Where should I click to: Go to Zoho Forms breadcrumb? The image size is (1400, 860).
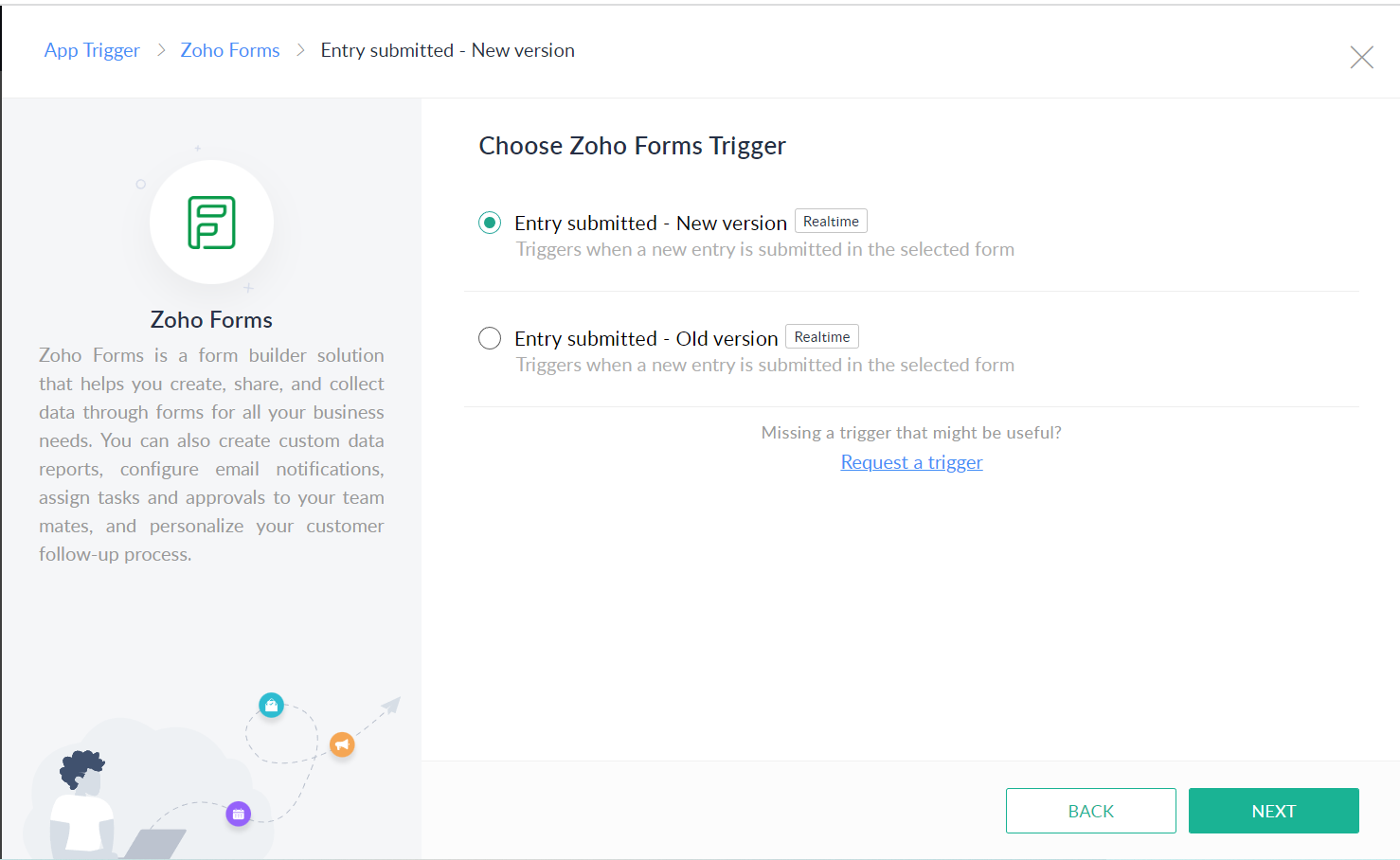[x=230, y=50]
